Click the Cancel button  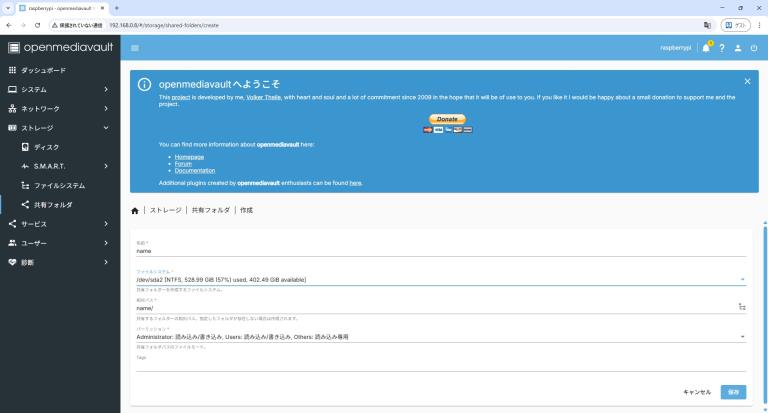coord(696,392)
